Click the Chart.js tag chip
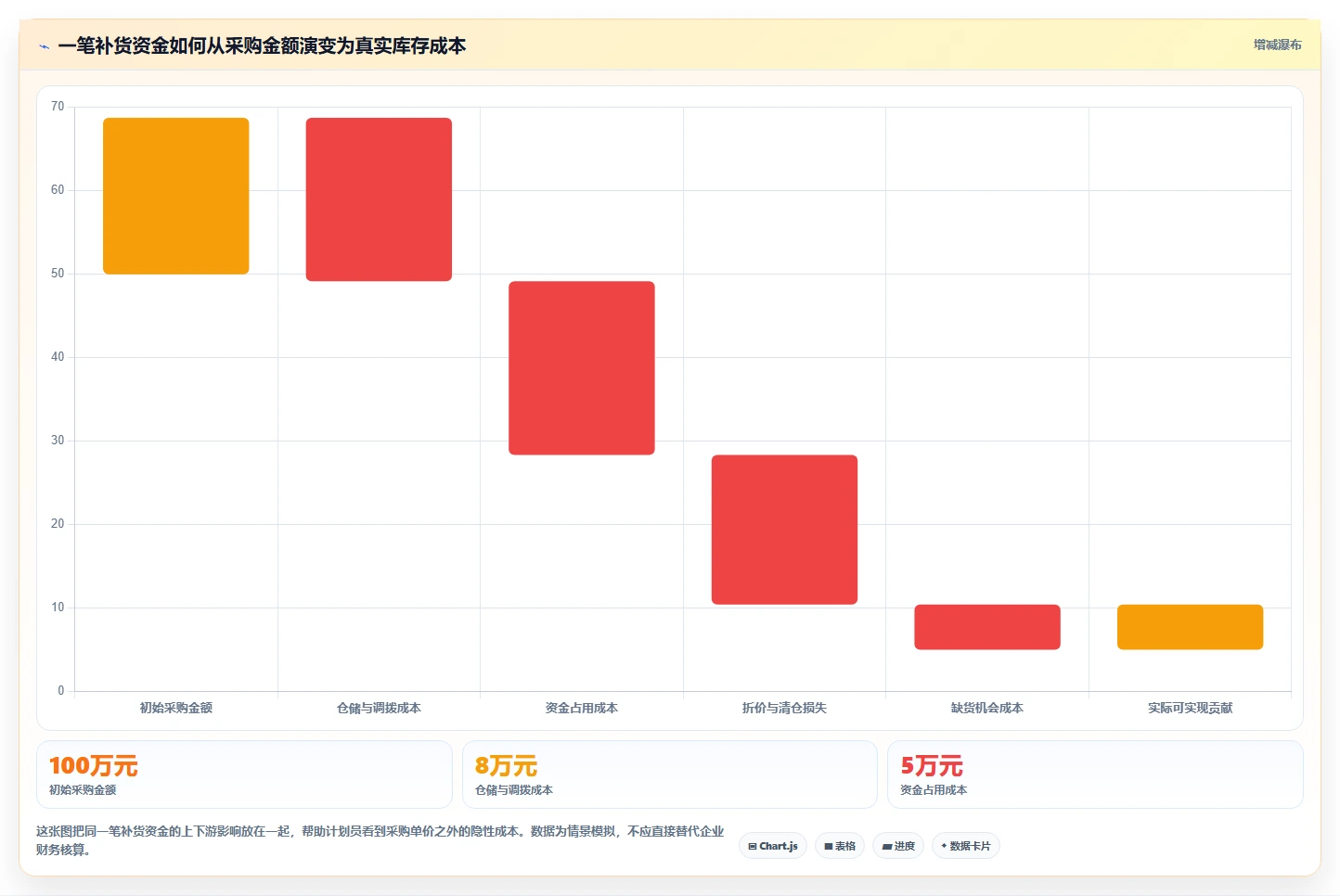 [x=773, y=846]
